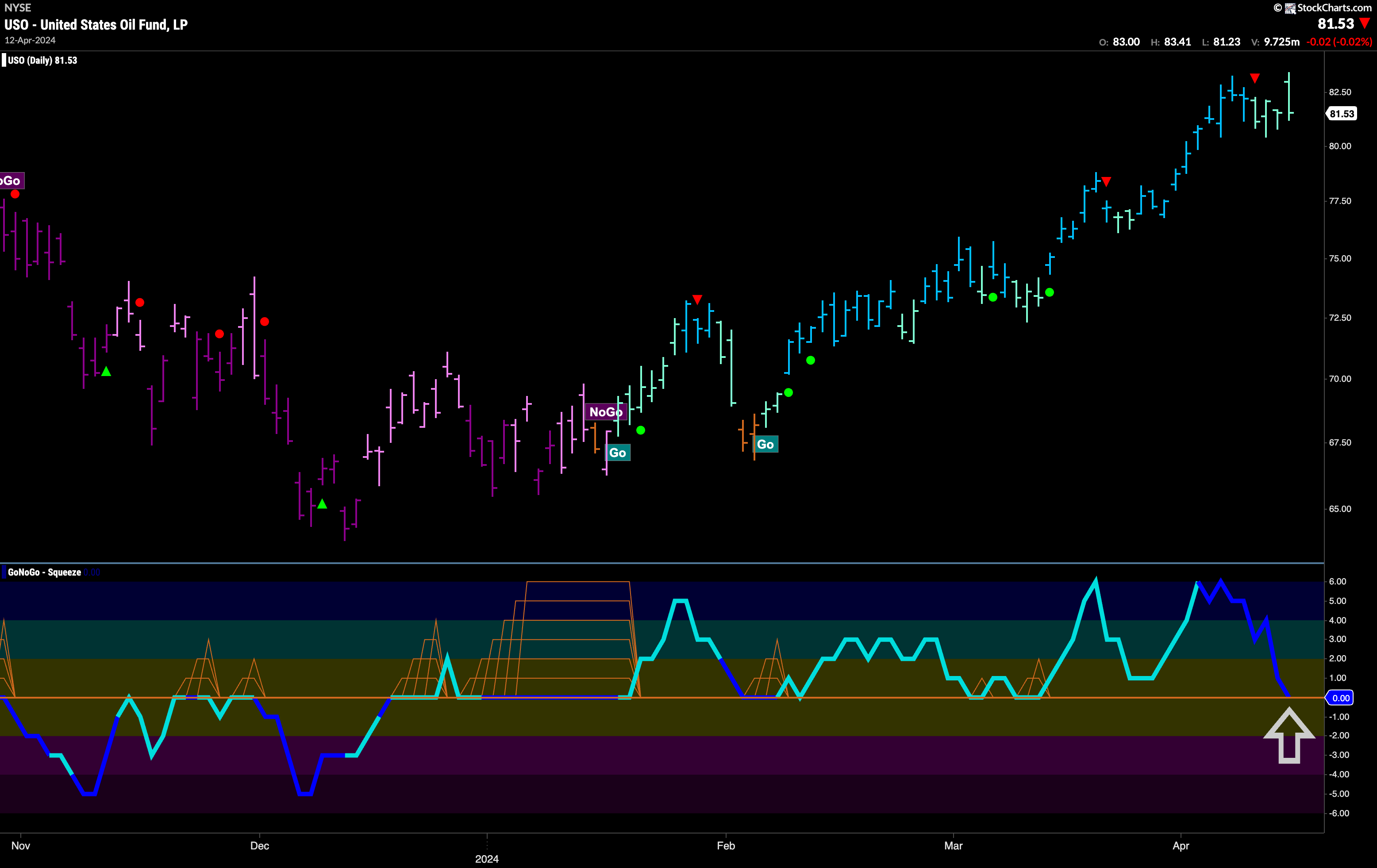This screenshot has height=868, width=1377.
Task: Click the Apr label on time axis
Action: tap(1181, 846)
